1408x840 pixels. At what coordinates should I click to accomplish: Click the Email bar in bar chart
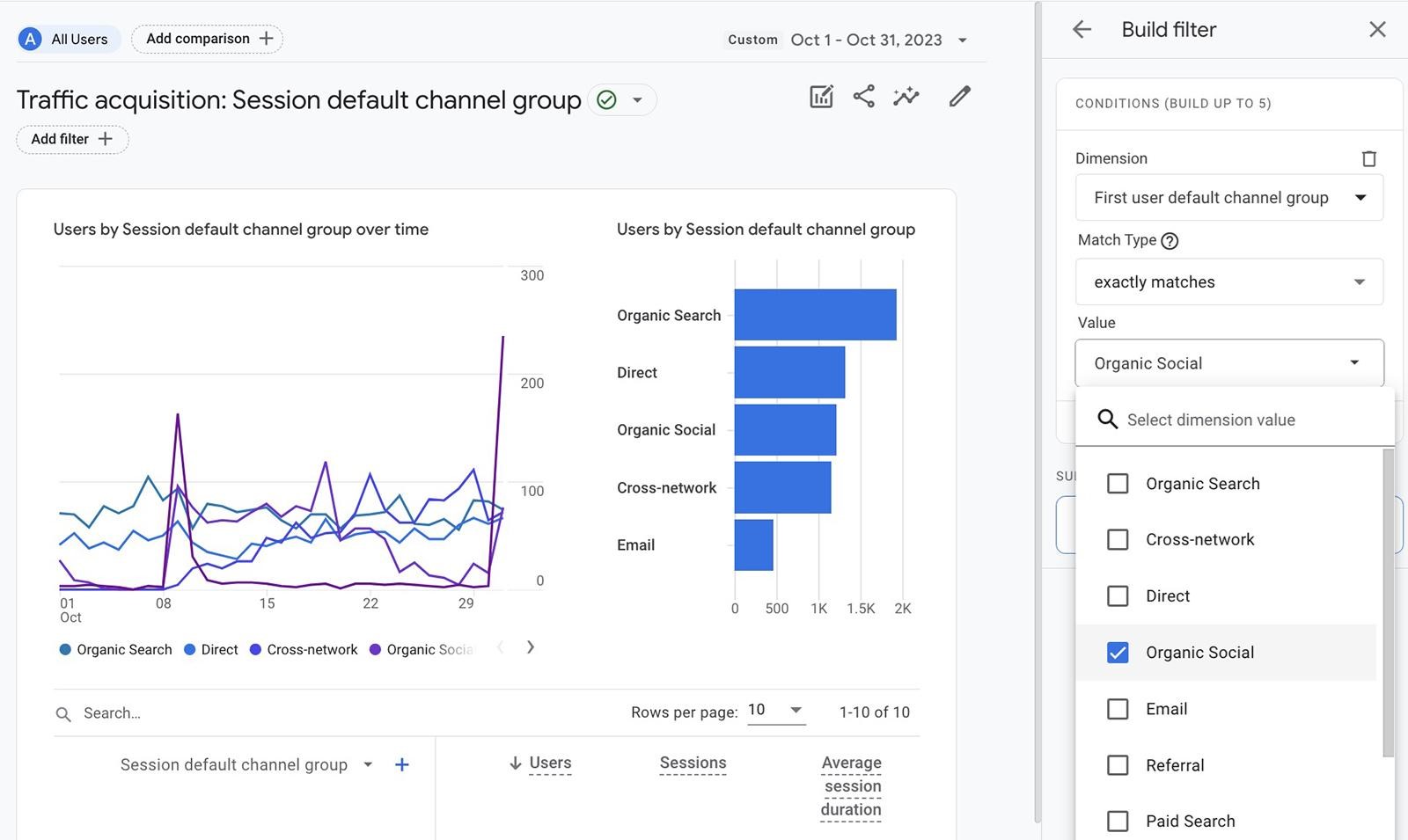pyautogui.click(x=753, y=544)
